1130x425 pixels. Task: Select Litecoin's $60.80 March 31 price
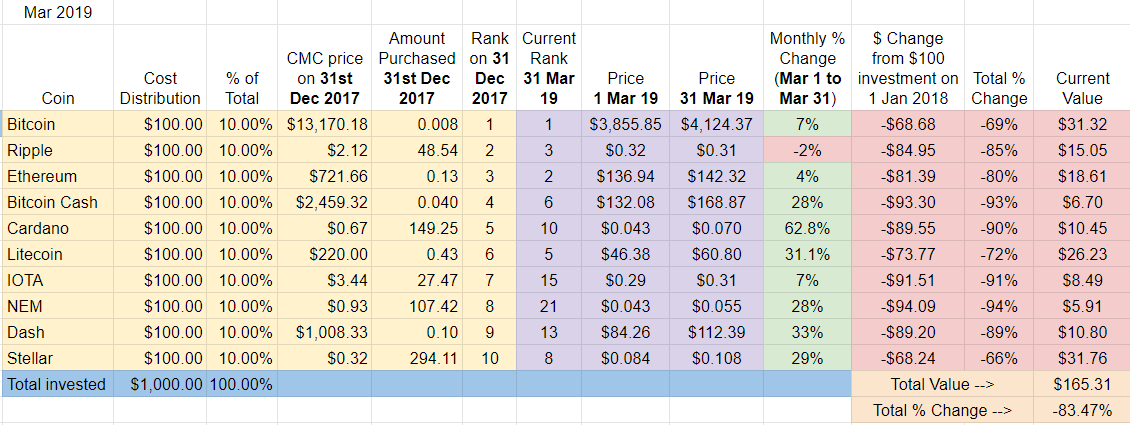click(716, 254)
